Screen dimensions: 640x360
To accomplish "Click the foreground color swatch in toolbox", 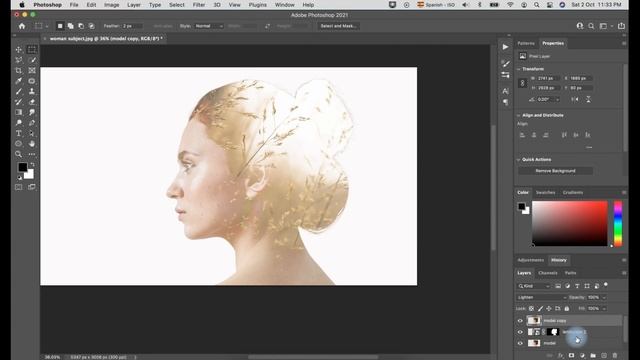I will [23, 167].
